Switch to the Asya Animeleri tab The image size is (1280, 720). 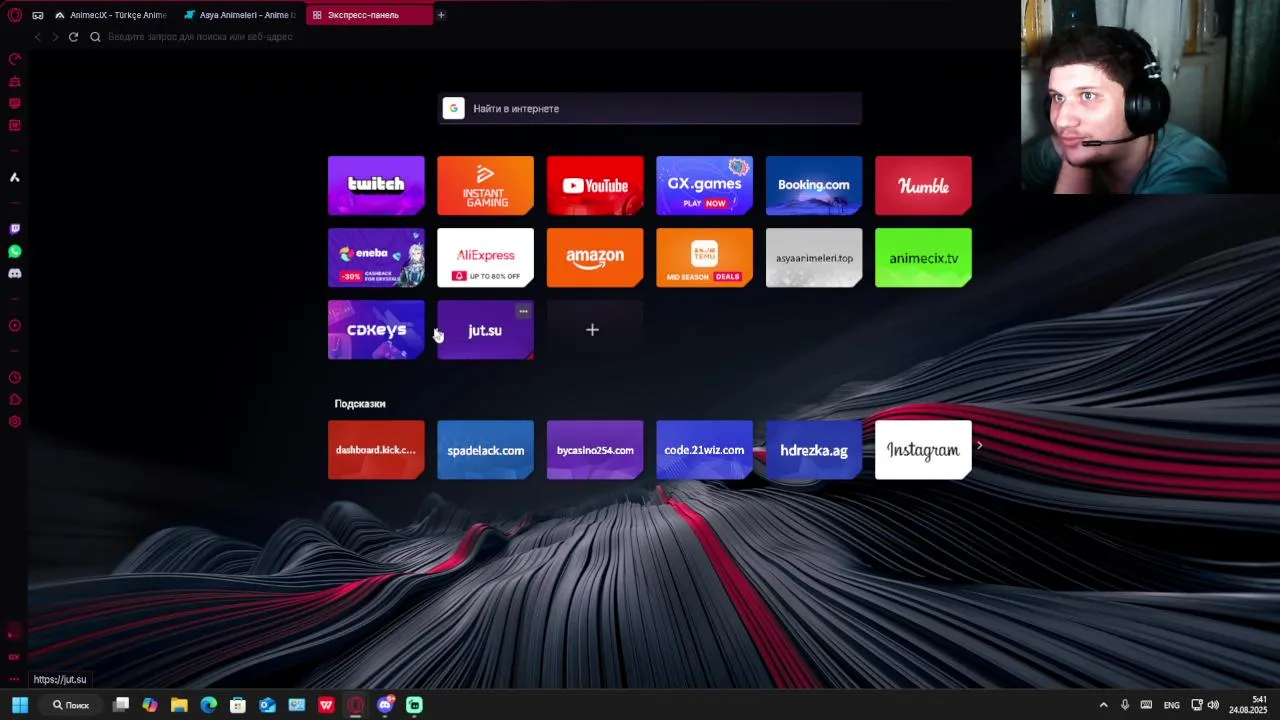[x=240, y=15]
